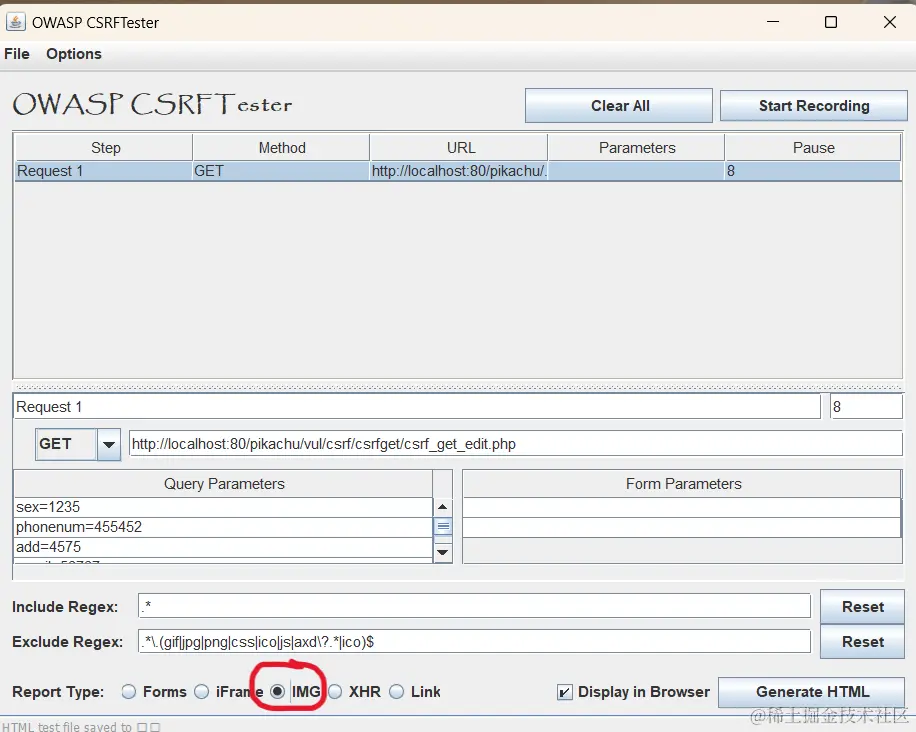Click the csrf_get_edit.php URL field
Viewport: 916px width, 732px height.
515,444
